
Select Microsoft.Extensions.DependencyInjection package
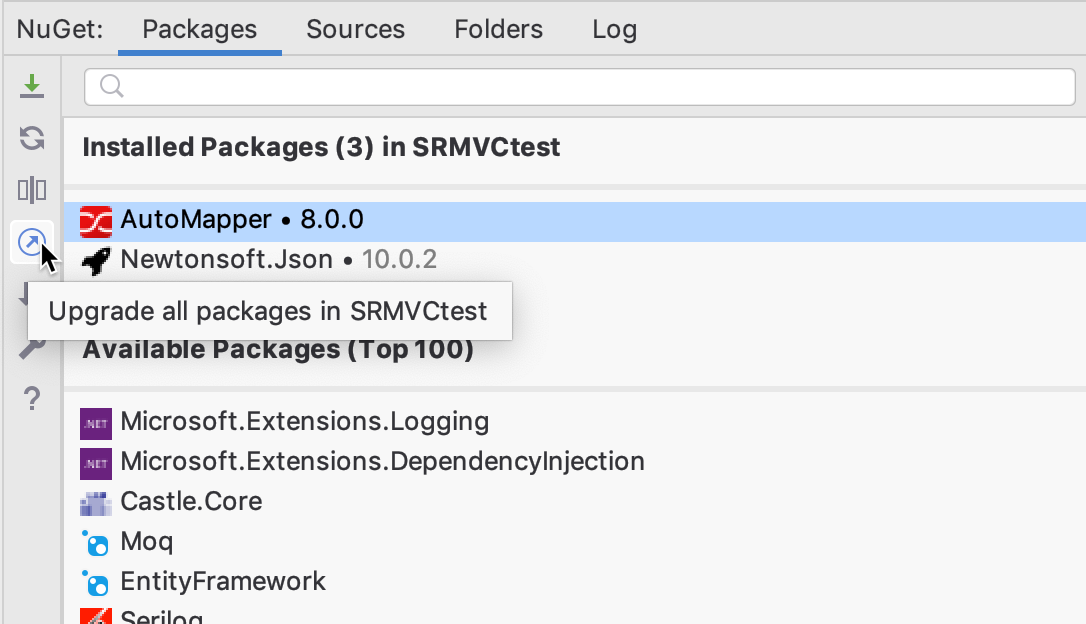382,462
